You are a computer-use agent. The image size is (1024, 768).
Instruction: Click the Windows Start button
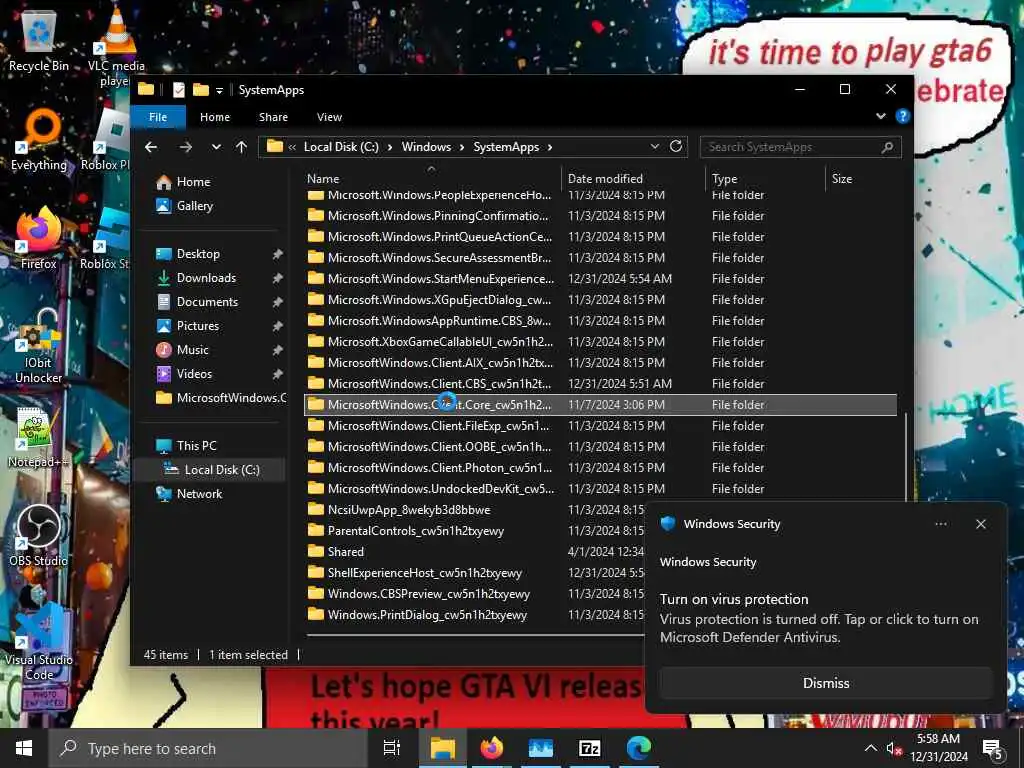pos(24,748)
